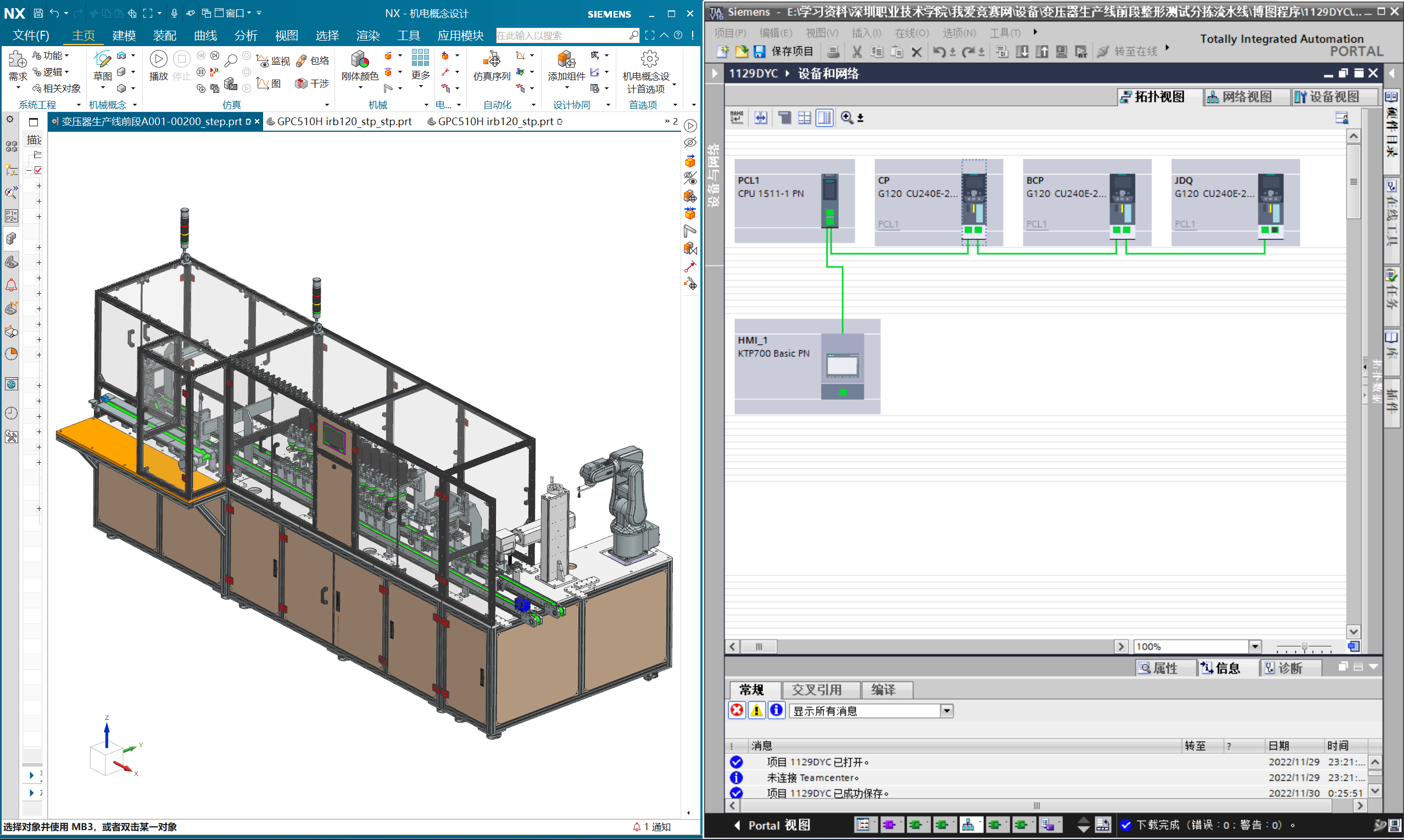Click the NX 需求 (requirements) icon

[x=18, y=59]
